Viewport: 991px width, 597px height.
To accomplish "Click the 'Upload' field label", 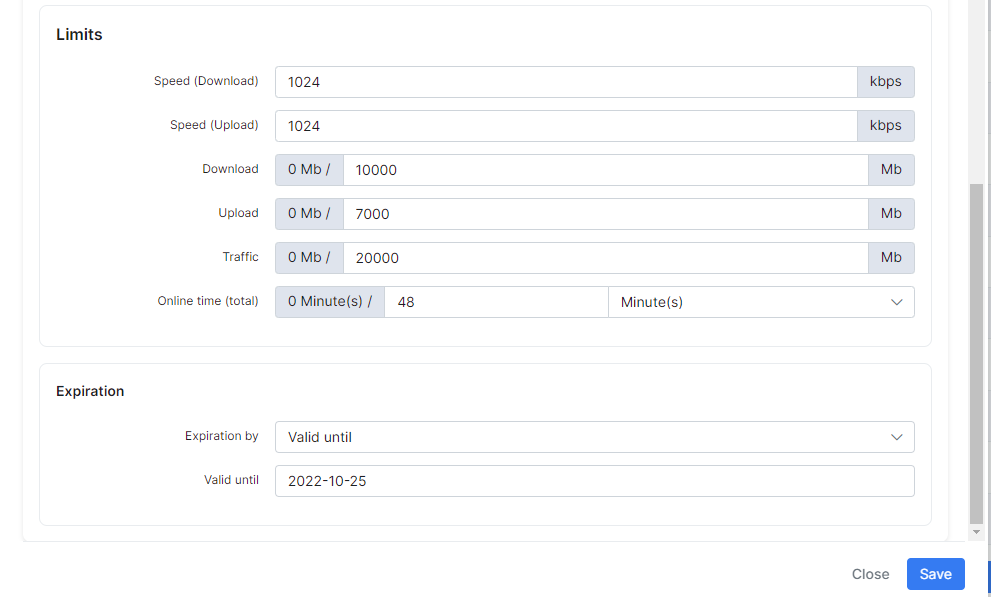I will tap(238, 214).
